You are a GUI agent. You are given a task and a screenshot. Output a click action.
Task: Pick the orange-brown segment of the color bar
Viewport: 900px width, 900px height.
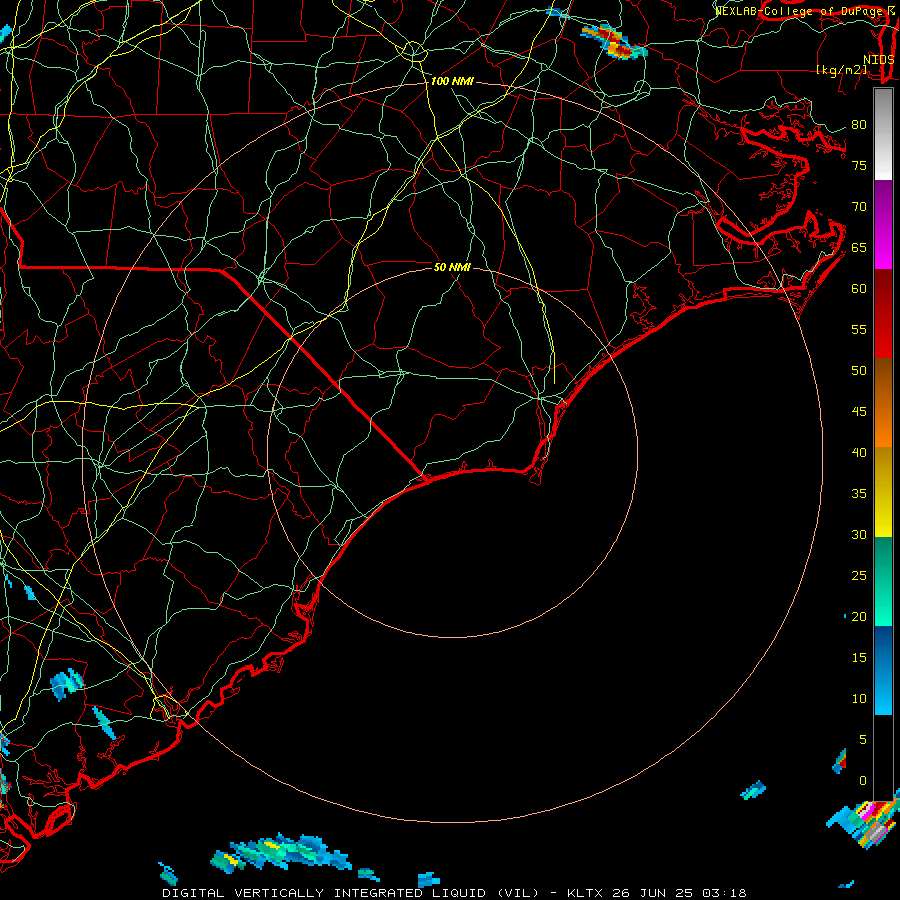883,402
